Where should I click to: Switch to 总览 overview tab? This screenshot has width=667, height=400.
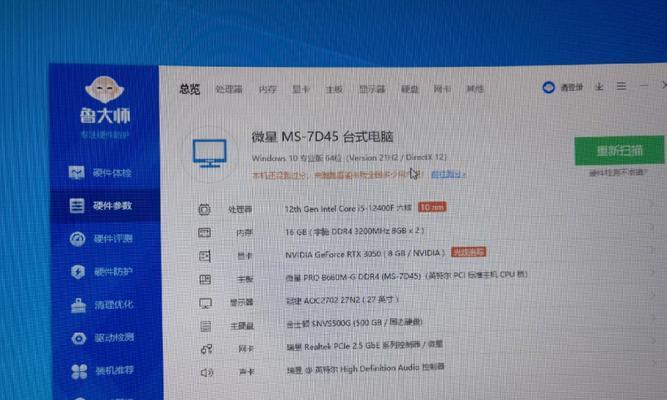coord(190,89)
